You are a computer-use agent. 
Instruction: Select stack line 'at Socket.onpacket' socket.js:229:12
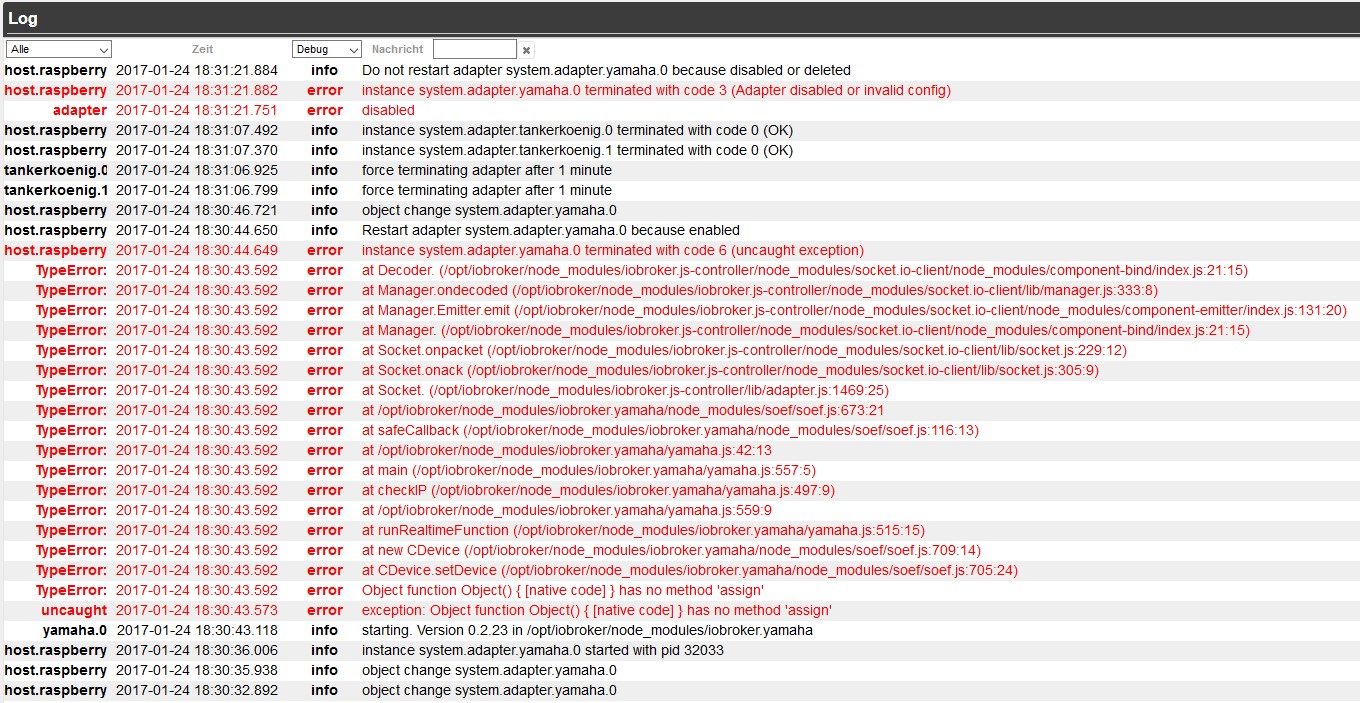coord(744,351)
